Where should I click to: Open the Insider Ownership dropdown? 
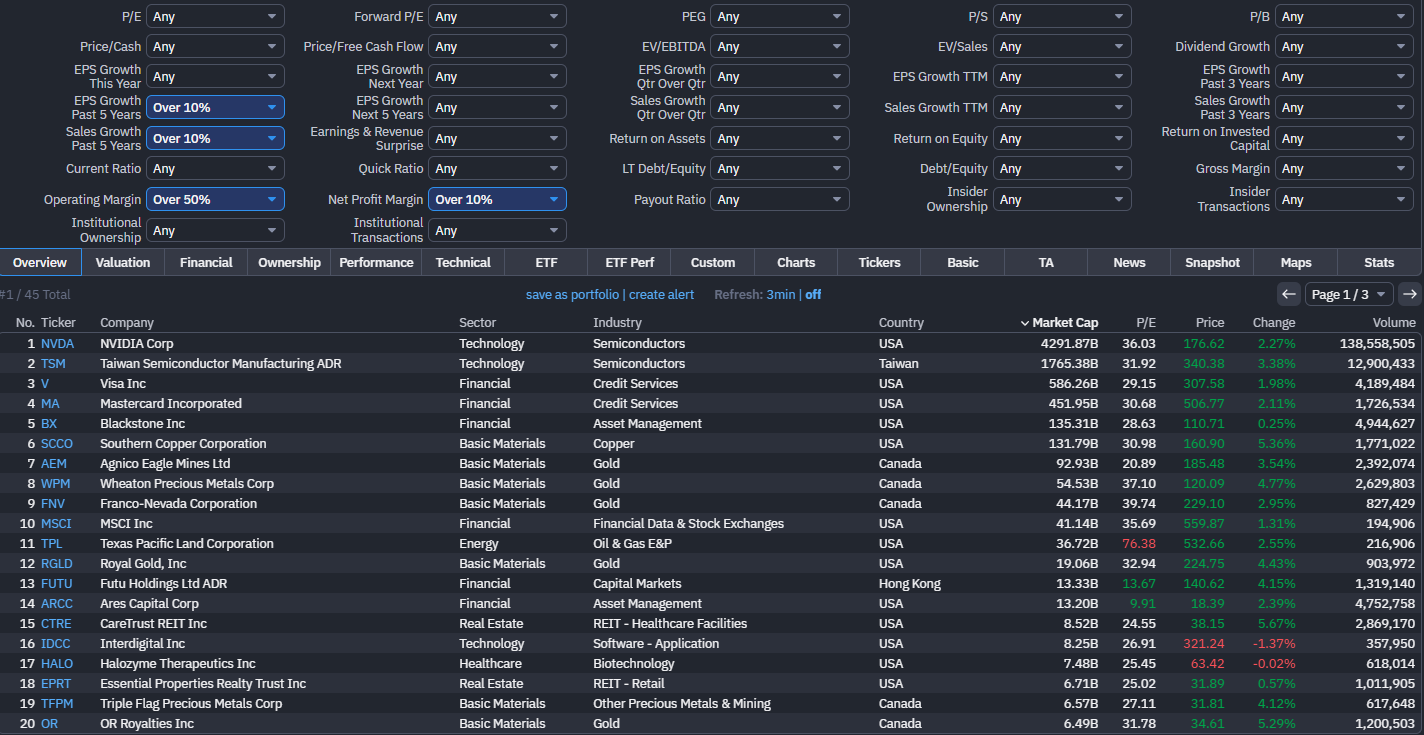1062,200
